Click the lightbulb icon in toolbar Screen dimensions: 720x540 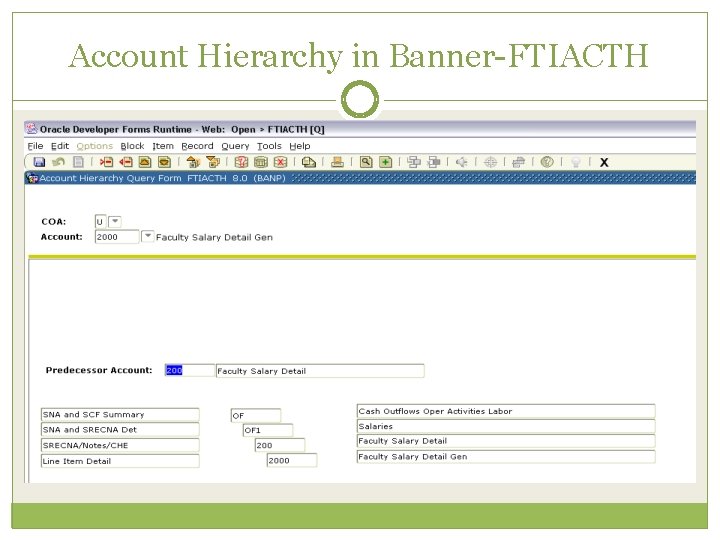pyautogui.click(x=575, y=162)
